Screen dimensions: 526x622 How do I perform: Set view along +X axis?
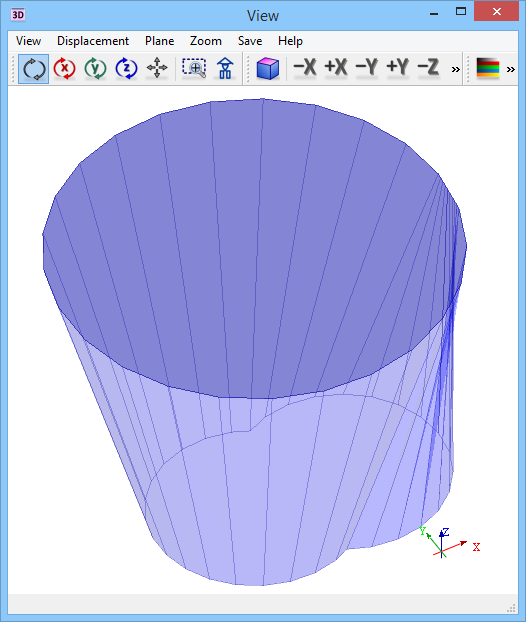(x=336, y=67)
